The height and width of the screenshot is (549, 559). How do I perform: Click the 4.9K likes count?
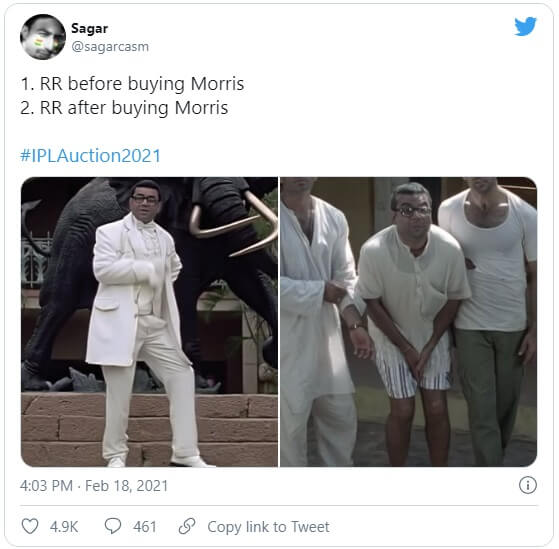[x=64, y=527]
